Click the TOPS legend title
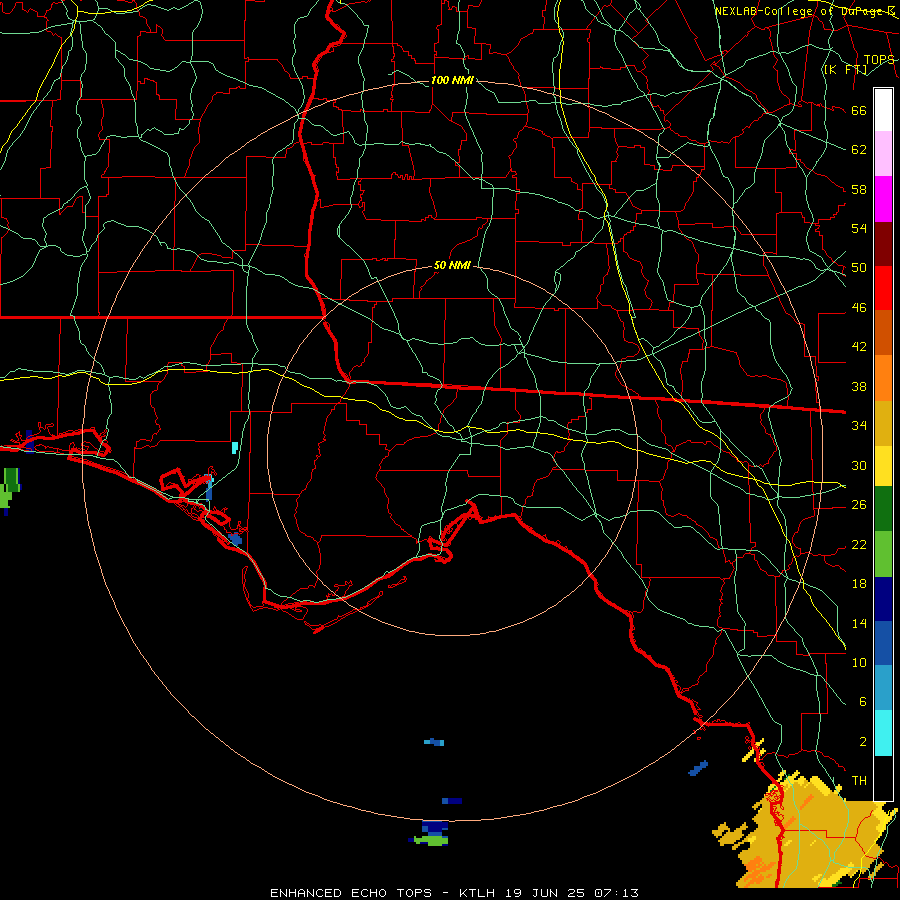Viewport: 900px width, 900px height. coord(879,60)
